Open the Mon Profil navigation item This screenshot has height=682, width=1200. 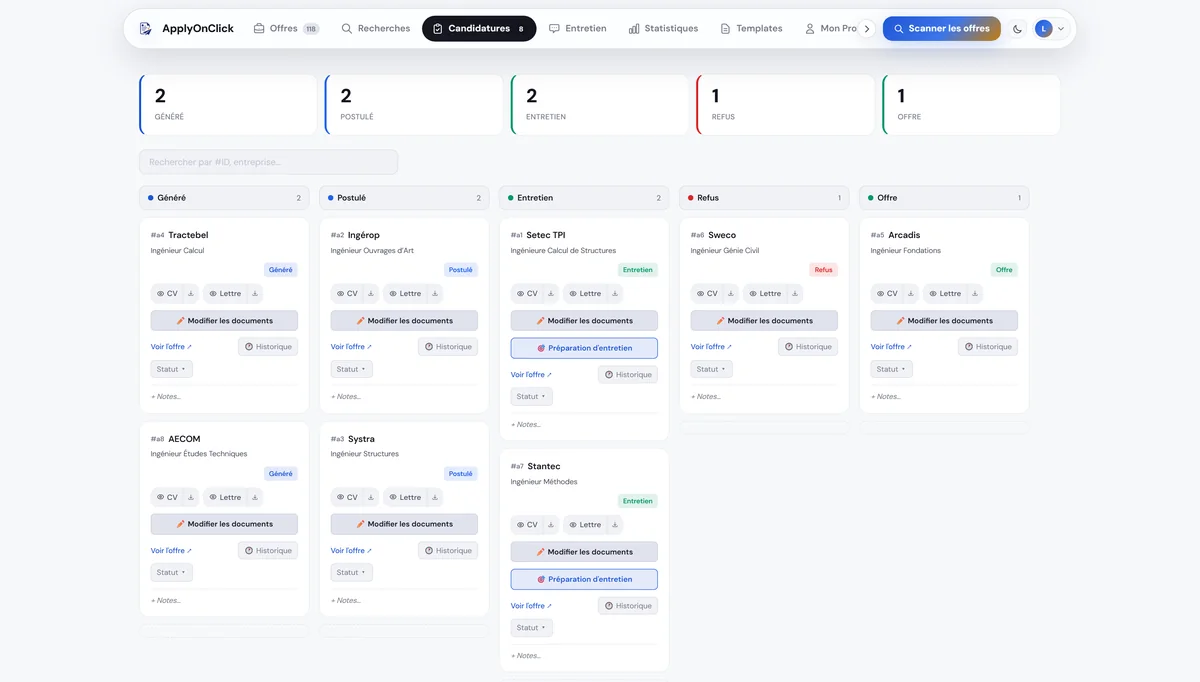click(831, 29)
